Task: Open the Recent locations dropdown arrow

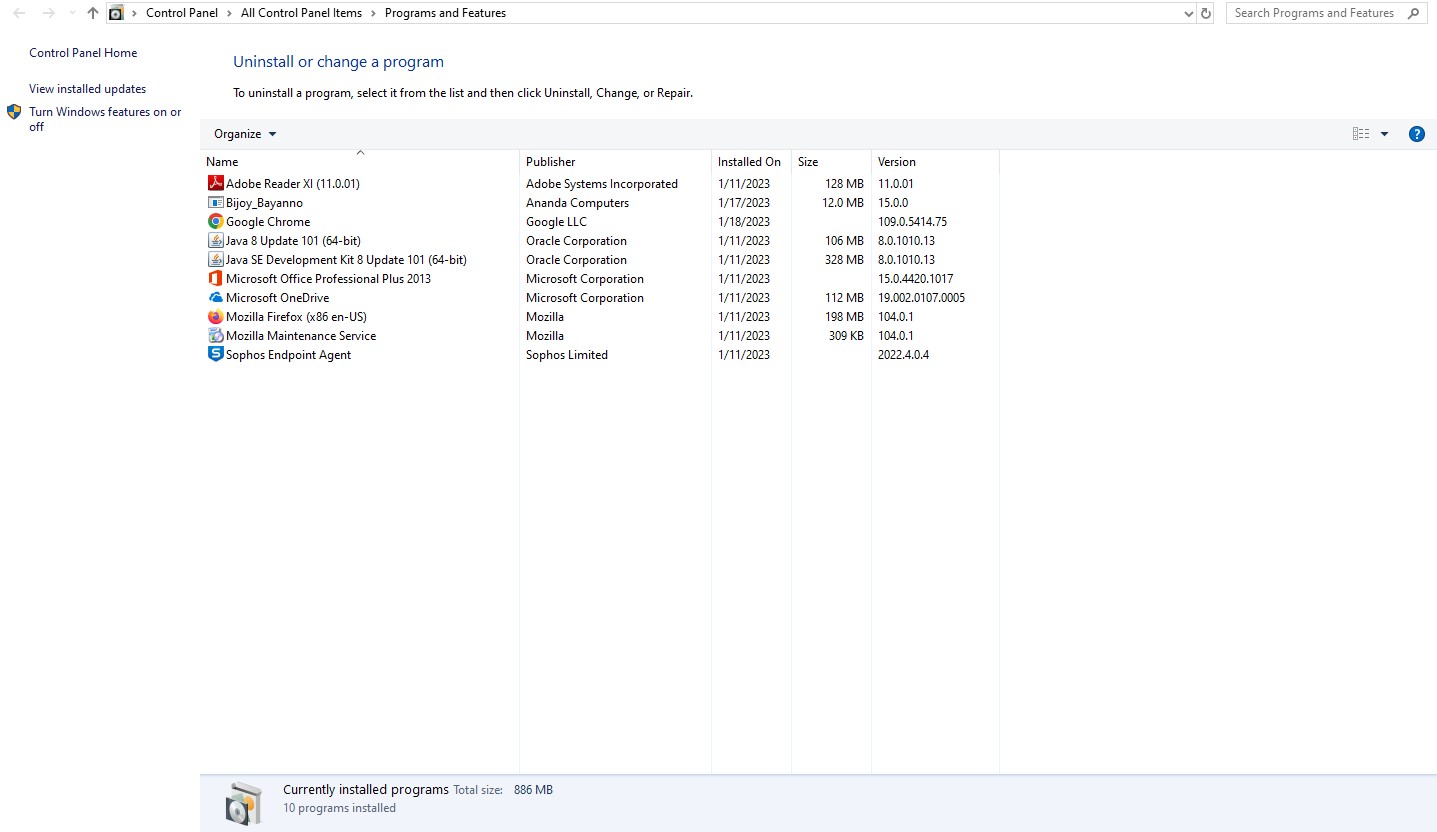Action: (x=72, y=13)
